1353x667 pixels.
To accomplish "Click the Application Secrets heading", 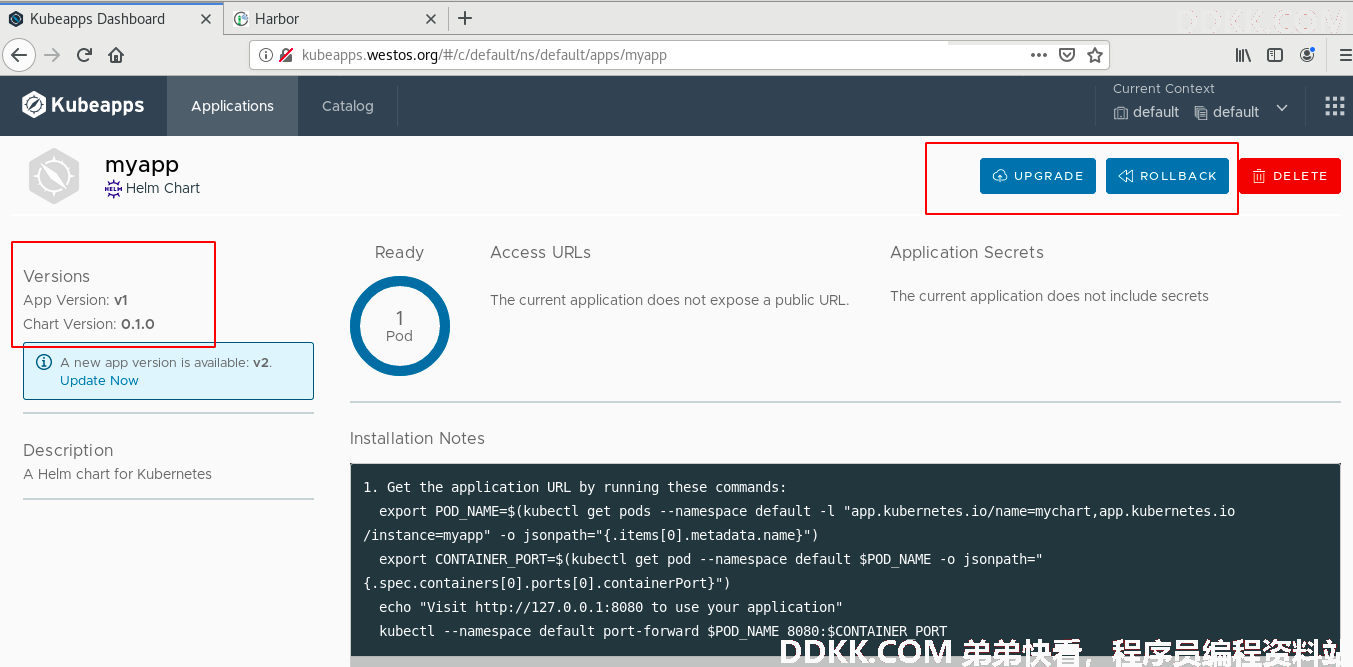I will (967, 252).
